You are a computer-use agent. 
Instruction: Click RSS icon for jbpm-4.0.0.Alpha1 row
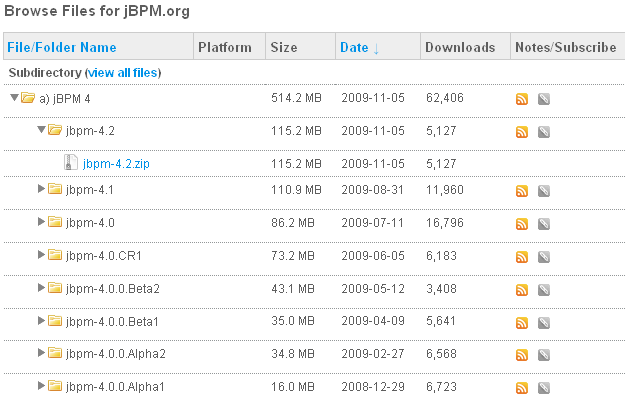click(521, 386)
